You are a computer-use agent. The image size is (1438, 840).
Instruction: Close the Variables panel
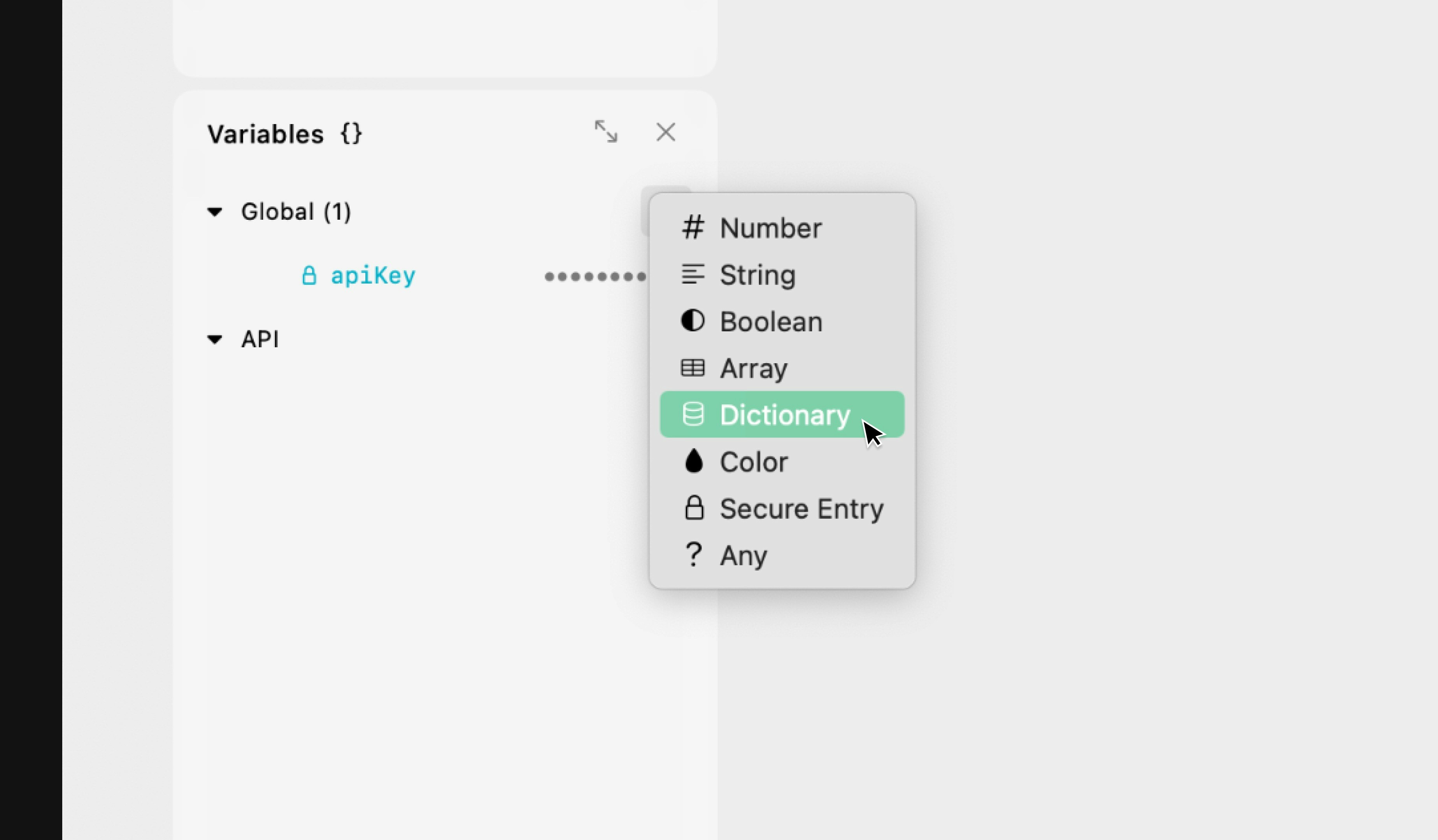point(665,132)
